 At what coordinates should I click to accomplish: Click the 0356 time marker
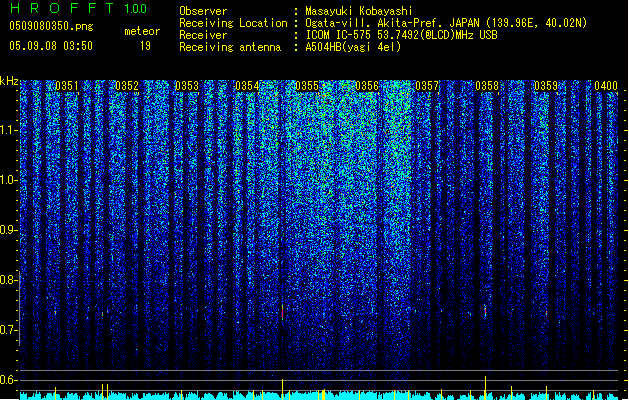pyautogui.click(x=367, y=86)
